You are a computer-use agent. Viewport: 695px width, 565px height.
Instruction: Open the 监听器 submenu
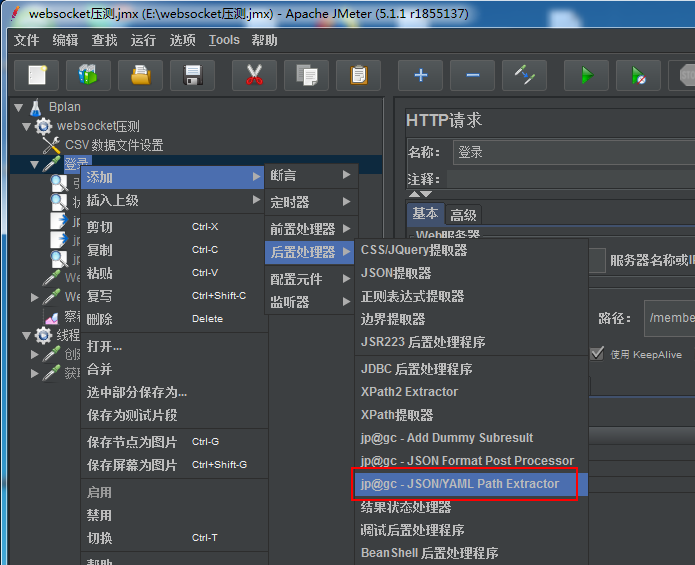(310, 302)
